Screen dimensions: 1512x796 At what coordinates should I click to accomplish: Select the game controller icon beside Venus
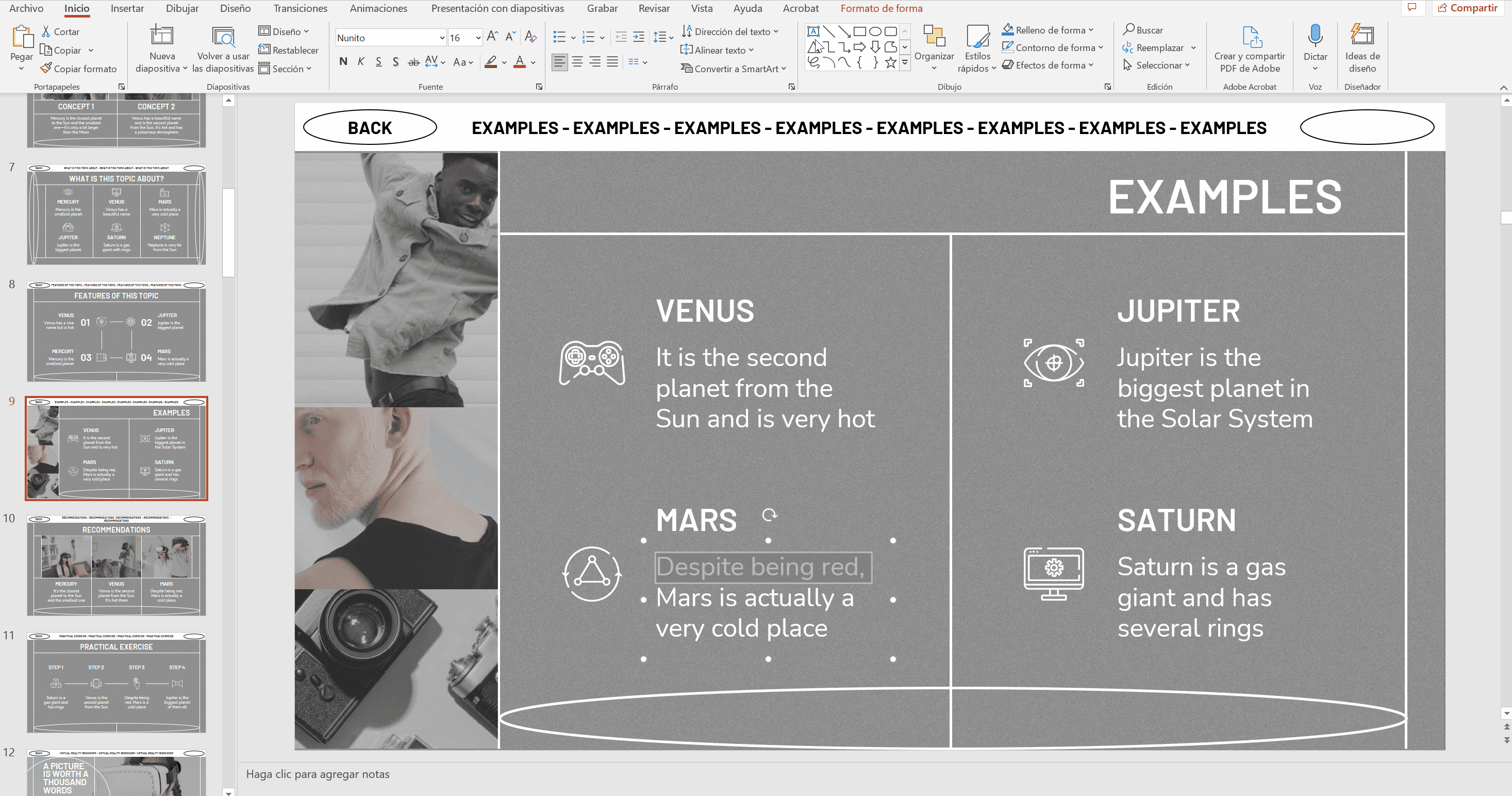coord(592,363)
